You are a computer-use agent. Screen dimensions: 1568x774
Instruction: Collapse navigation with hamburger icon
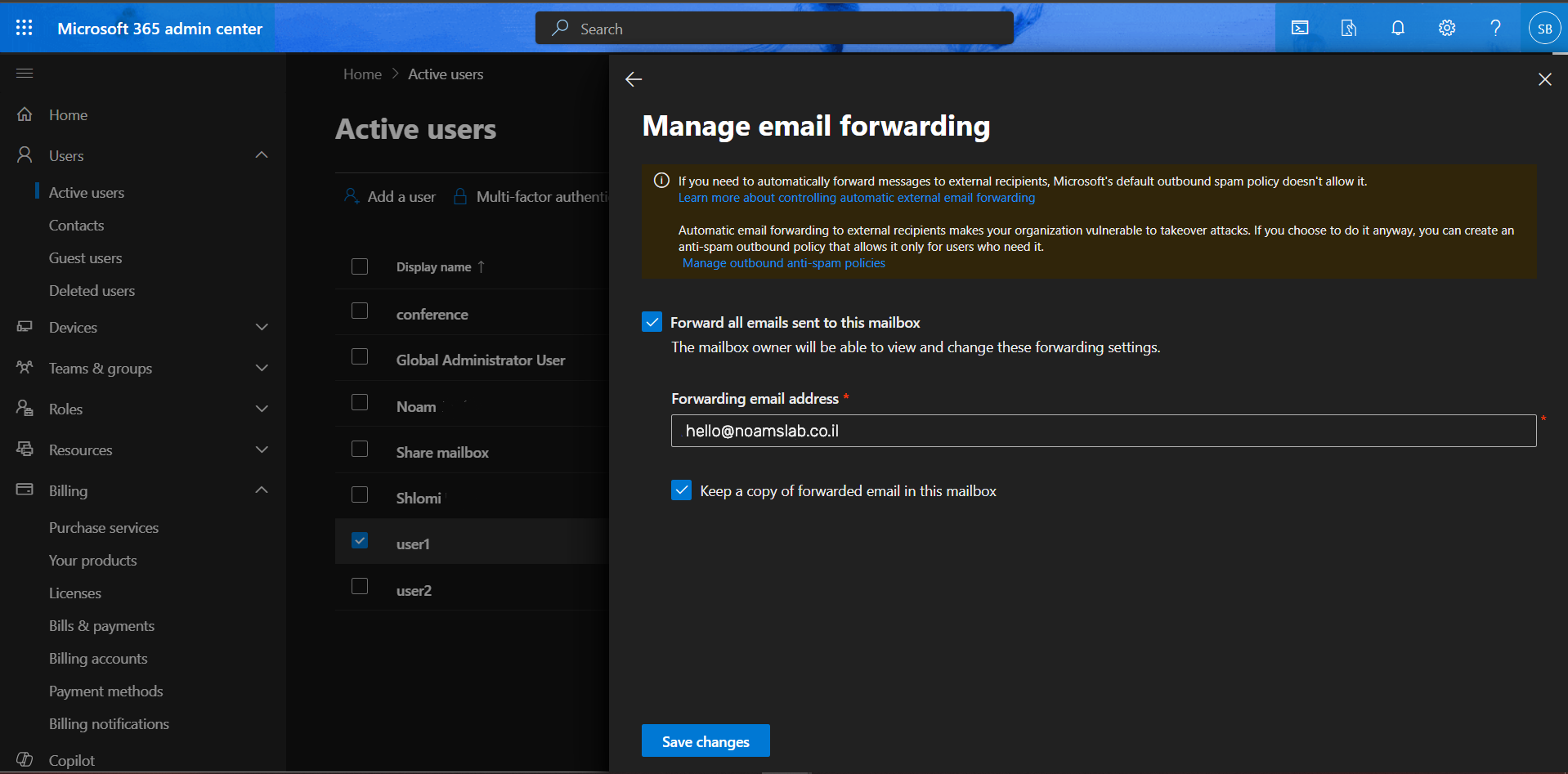click(x=25, y=74)
